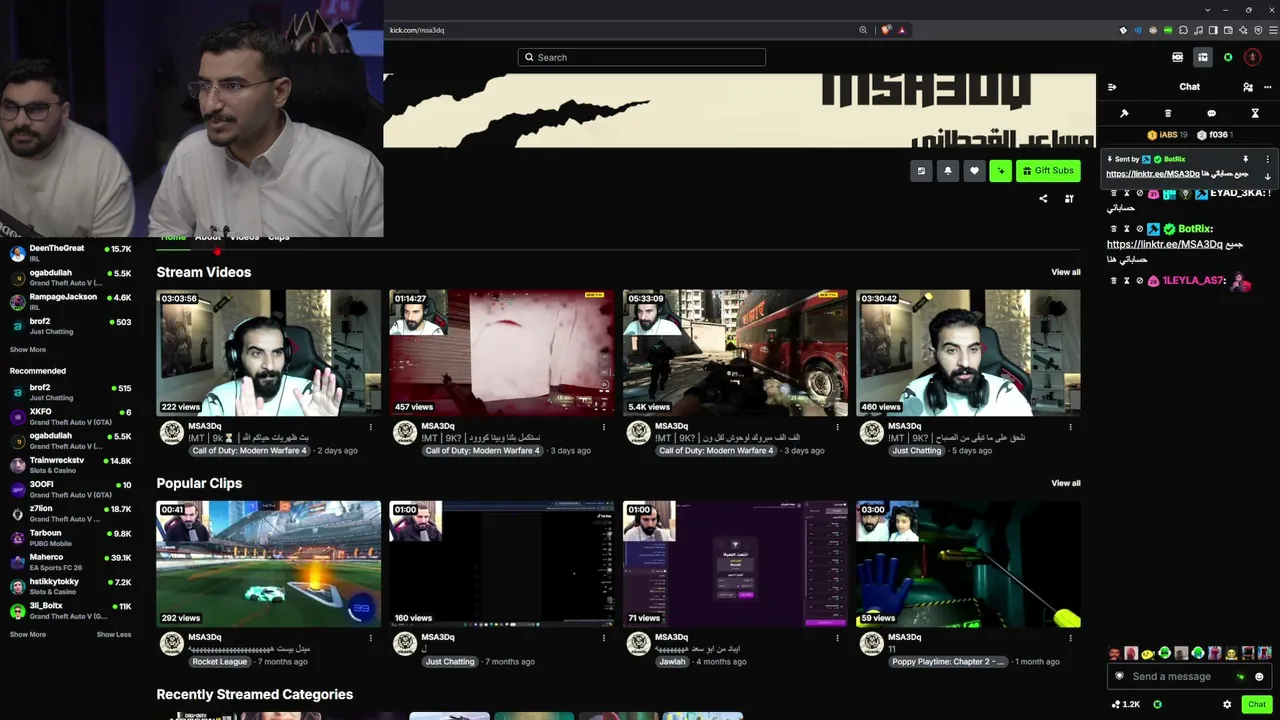View all Popular Clips
The width and height of the screenshot is (1280, 720).
1066,483
